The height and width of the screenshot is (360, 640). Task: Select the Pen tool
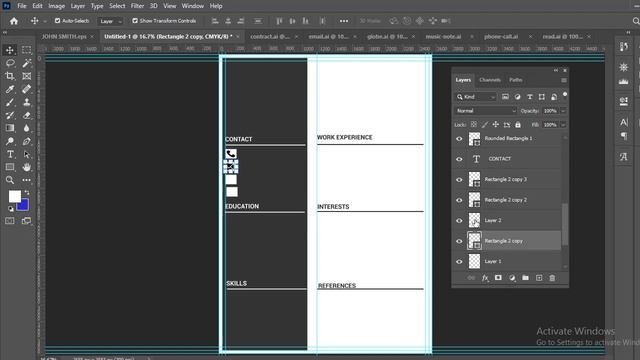click(27, 141)
